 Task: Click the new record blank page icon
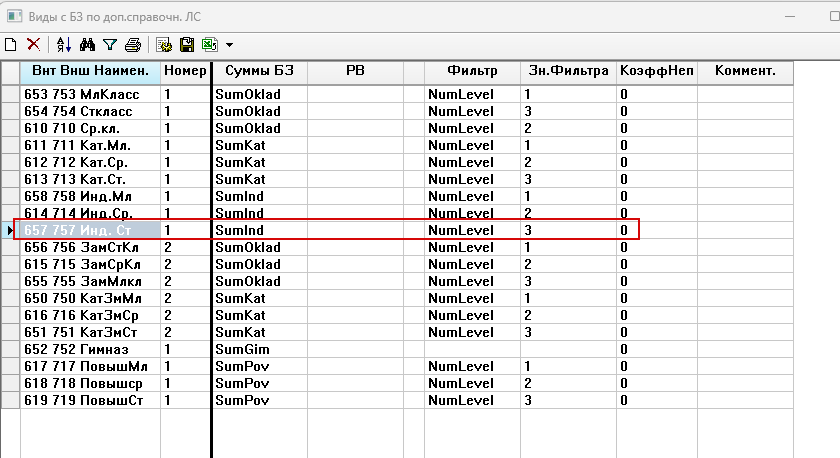point(10,44)
